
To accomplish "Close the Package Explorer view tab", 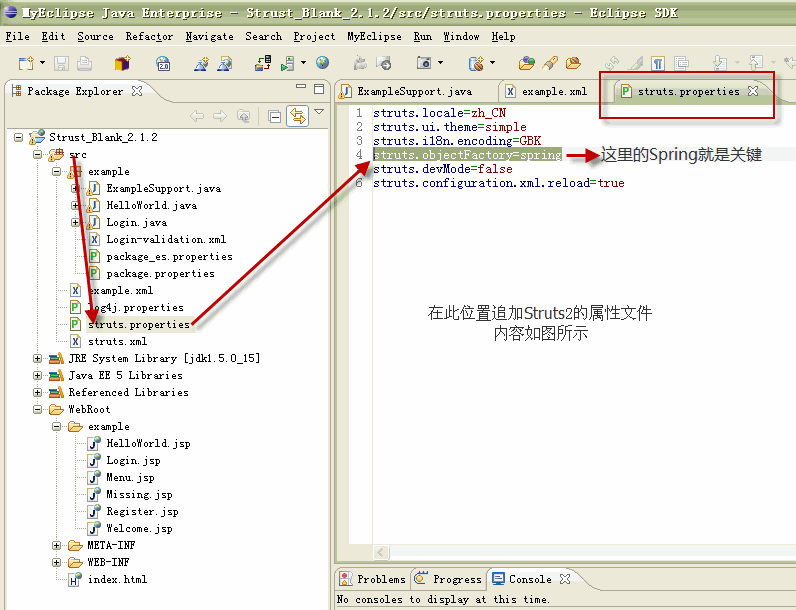I will 137,91.
